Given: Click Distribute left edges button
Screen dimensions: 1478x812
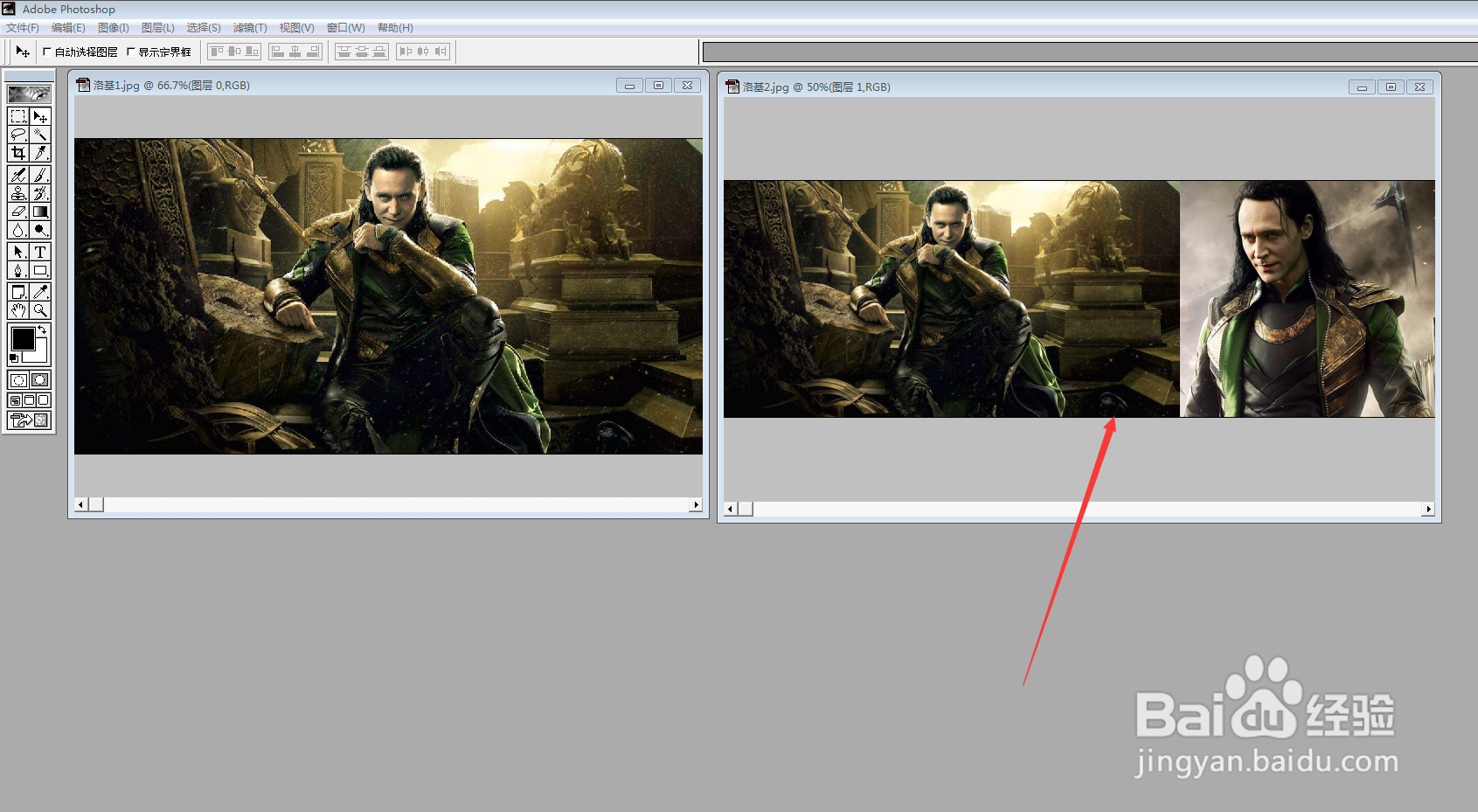Looking at the screenshot, I should point(406,52).
